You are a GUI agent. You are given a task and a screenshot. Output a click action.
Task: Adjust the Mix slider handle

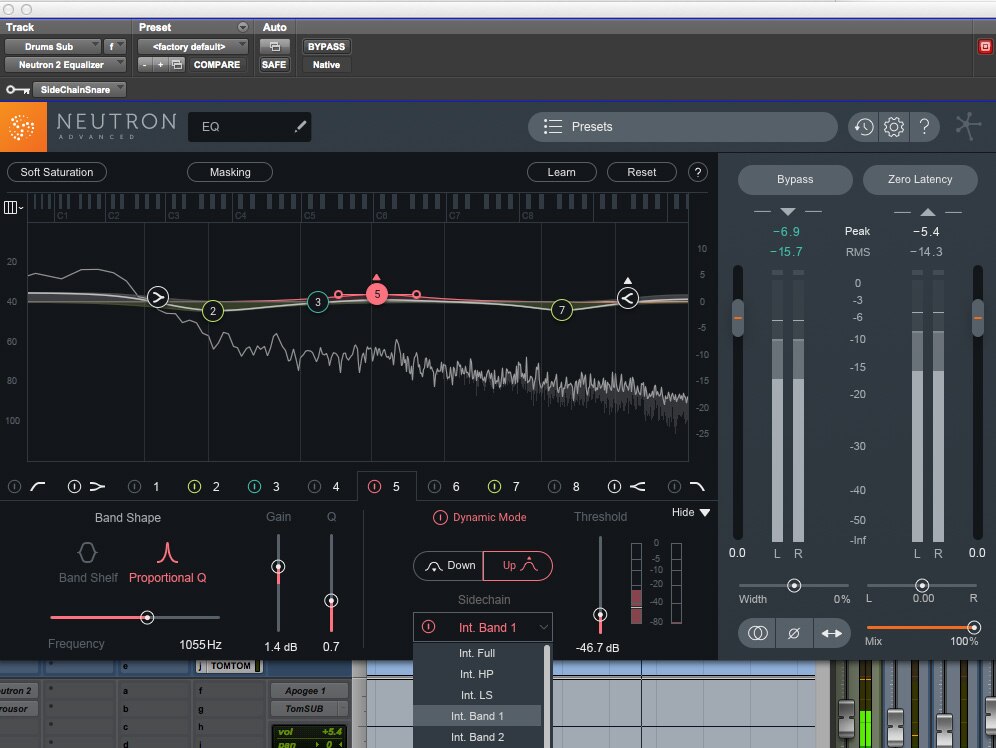click(x=973, y=627)
